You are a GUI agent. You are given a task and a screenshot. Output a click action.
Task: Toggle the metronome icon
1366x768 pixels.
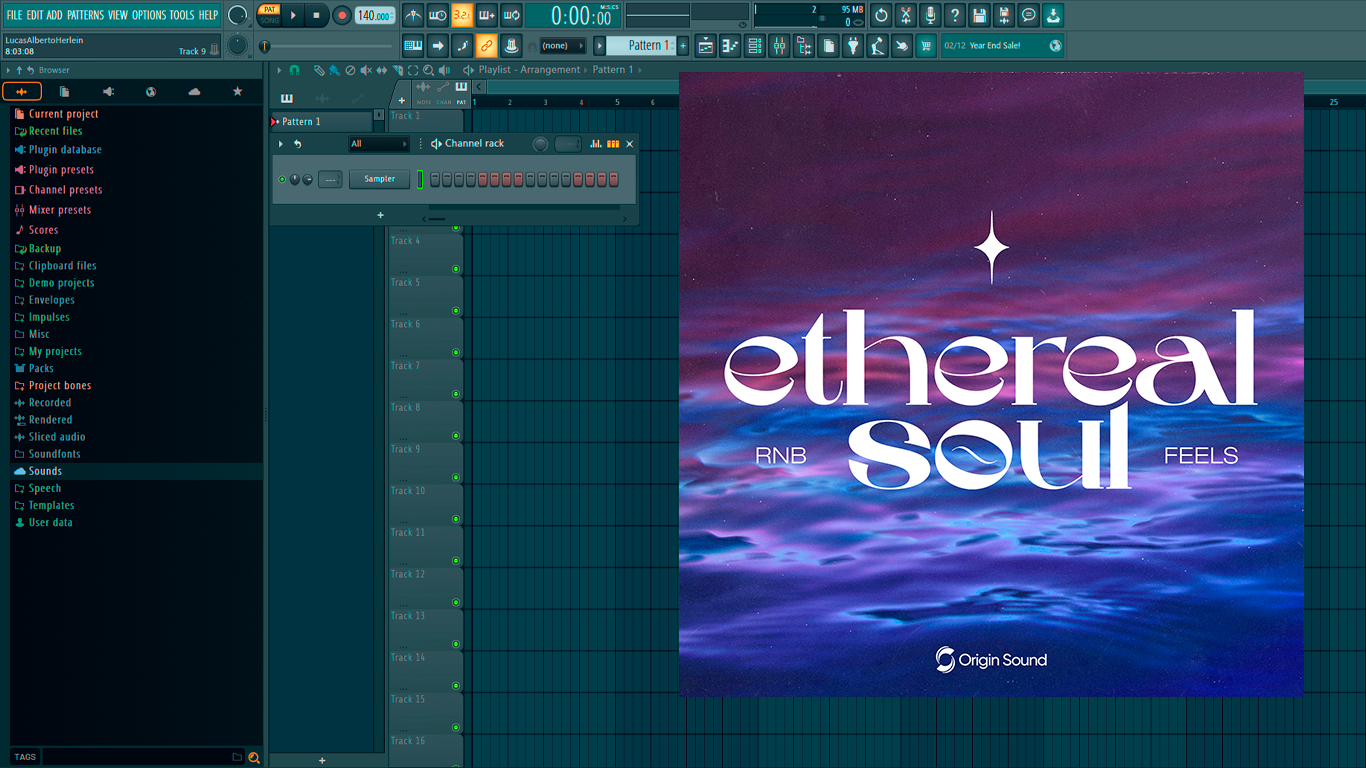click(413, 15)
